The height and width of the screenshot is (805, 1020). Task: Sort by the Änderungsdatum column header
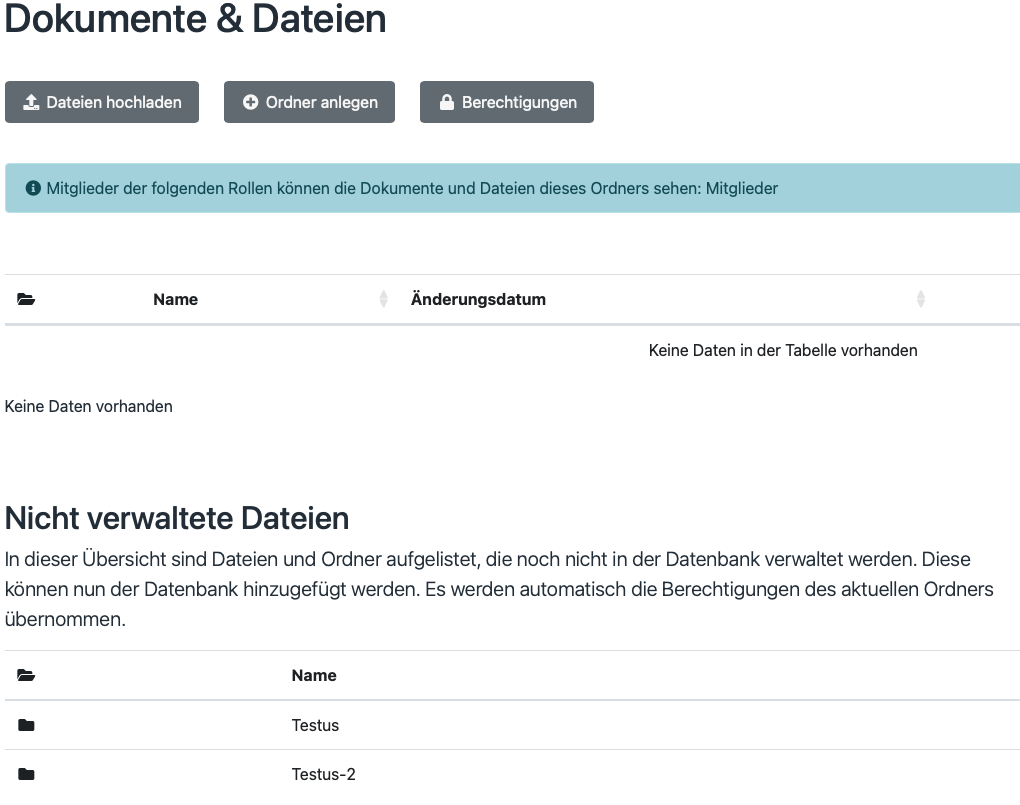[478, 299]
